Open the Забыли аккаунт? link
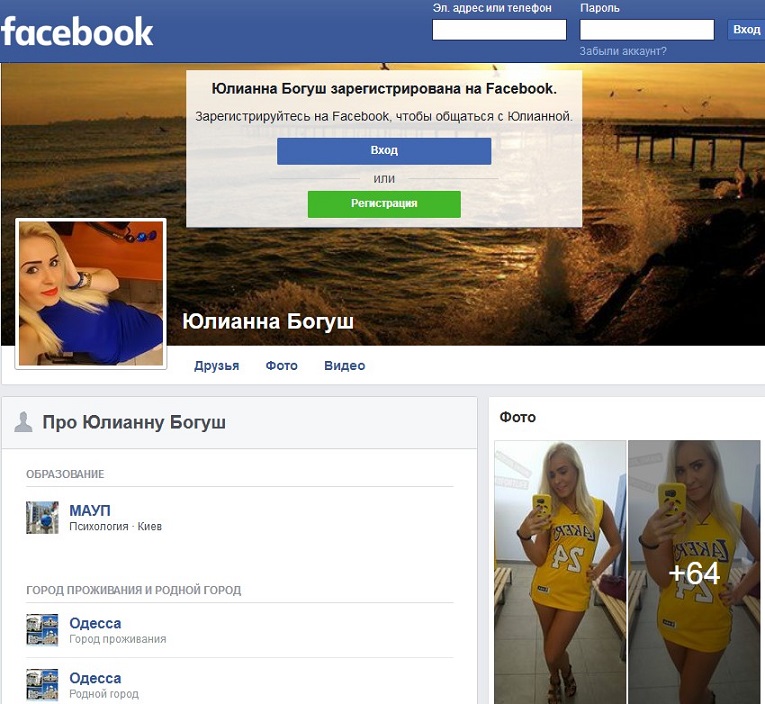This screenshot has height=704, width=765. [623, 51]
